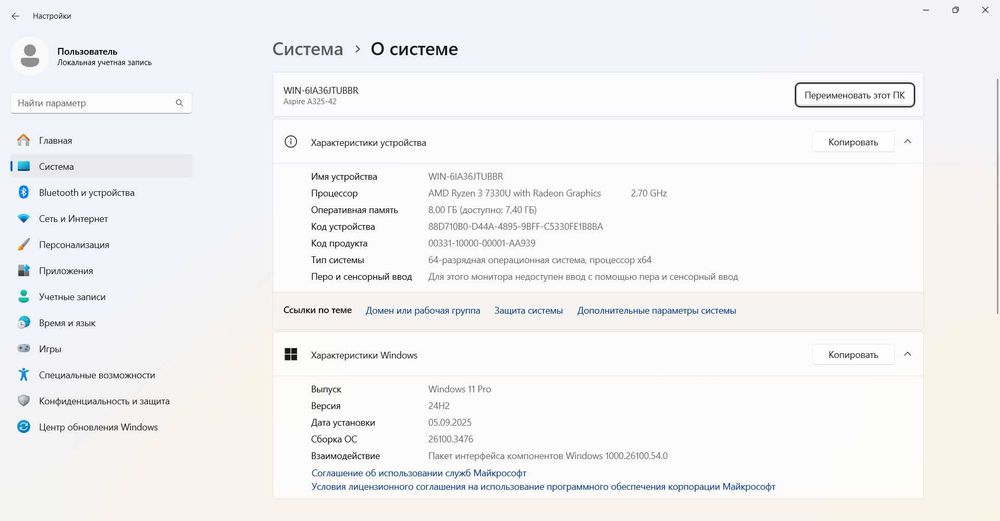Click Система in the breadcrumb

point(307,49)
